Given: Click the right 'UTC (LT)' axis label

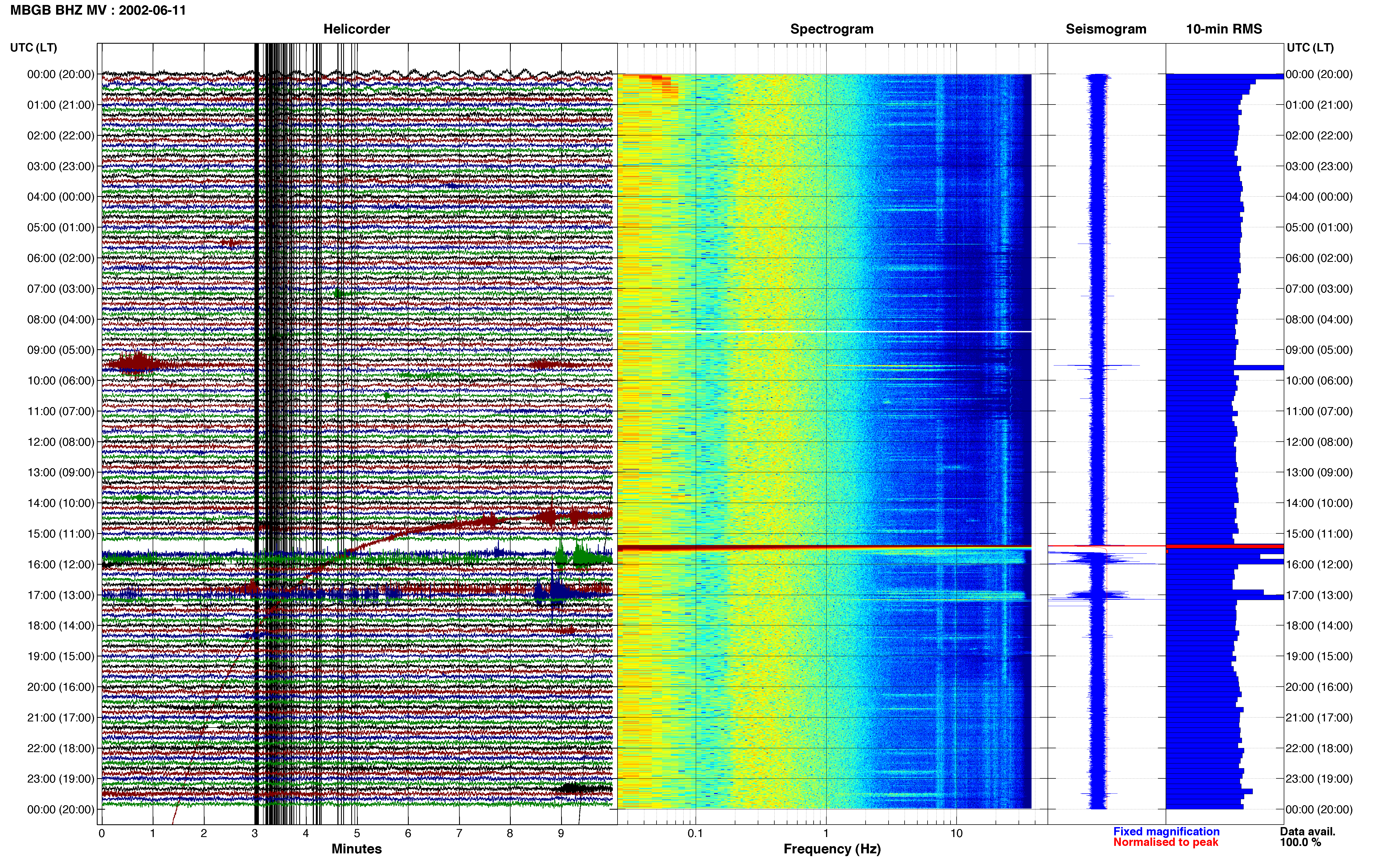Looking at the screenshot, I should [1311, 48].
